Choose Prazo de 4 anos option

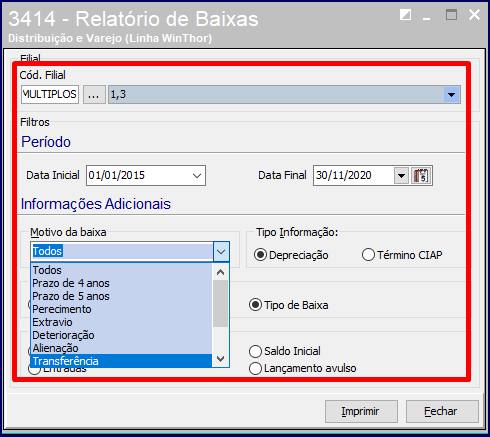(121, 283)
